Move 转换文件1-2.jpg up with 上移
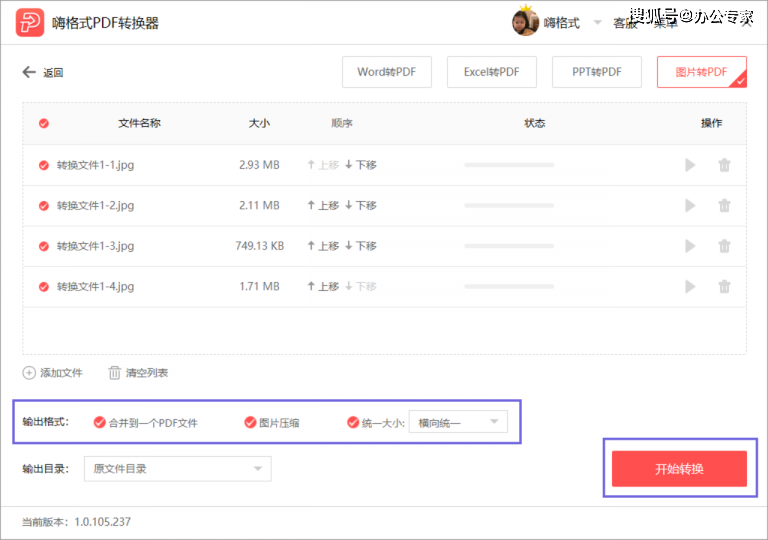768x540 pixels. point(323,205)
